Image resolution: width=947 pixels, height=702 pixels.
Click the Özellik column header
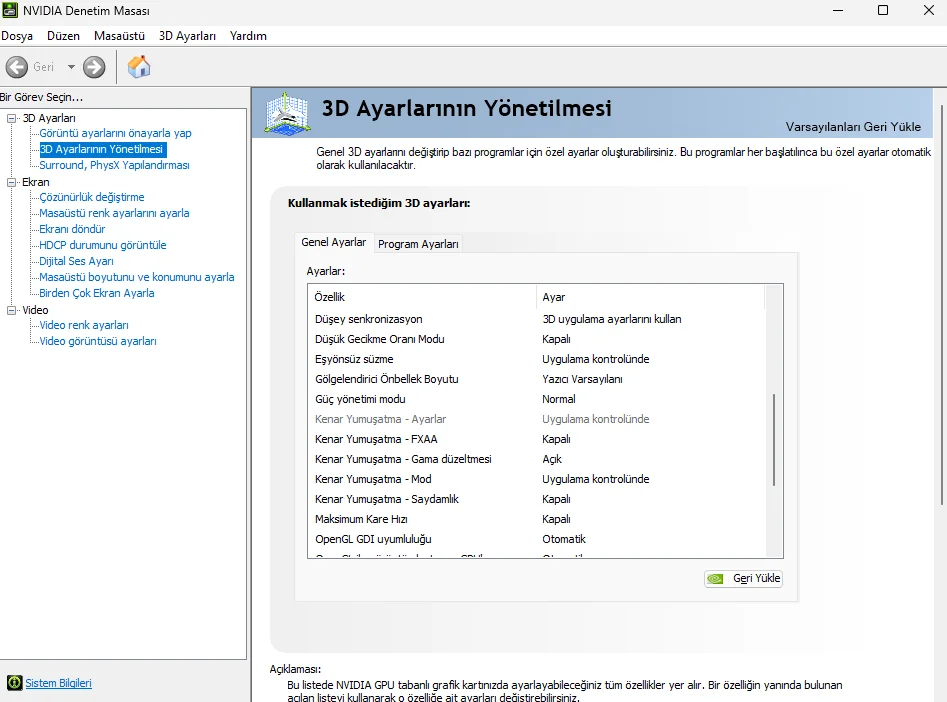click(x=422, y=297)
